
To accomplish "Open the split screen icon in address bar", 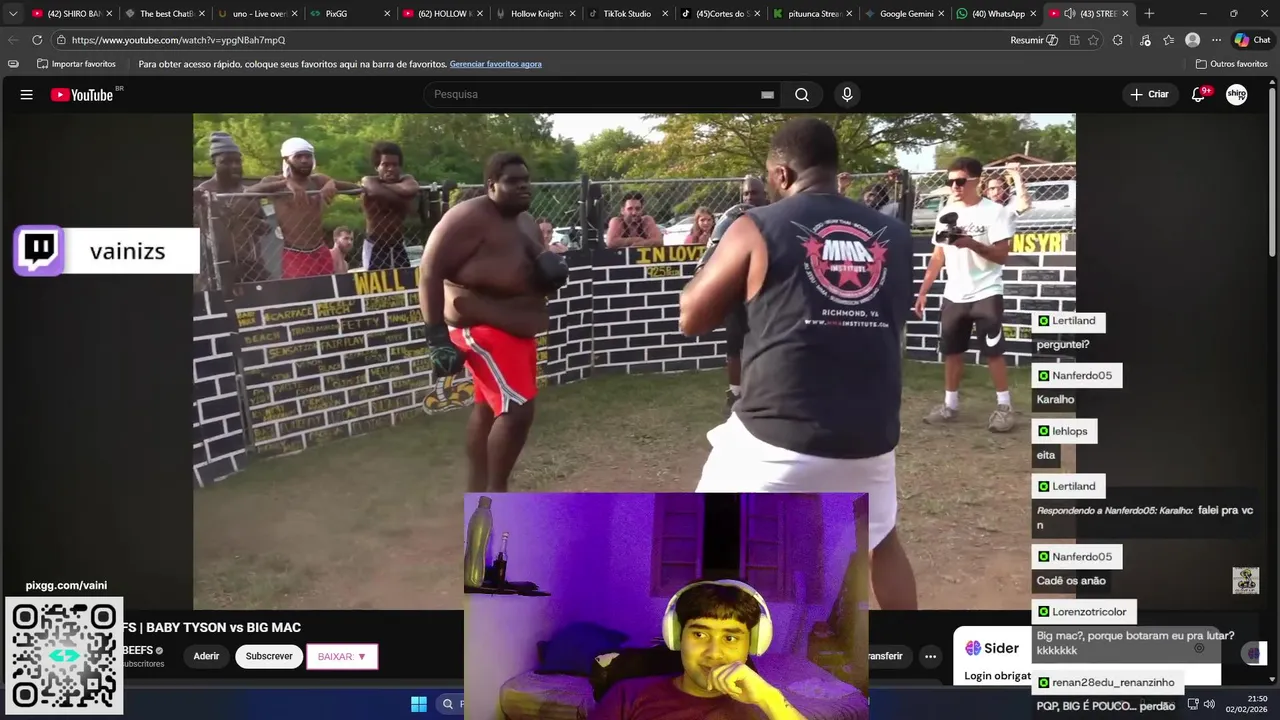I will [1074, 40].
